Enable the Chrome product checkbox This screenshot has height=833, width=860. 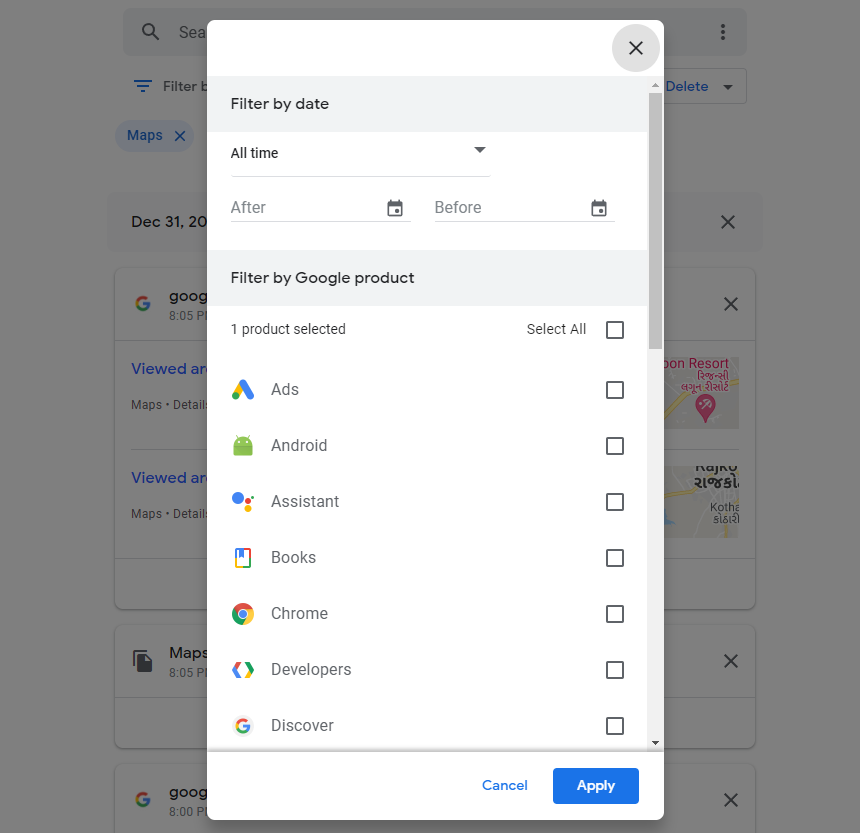(x=615, y=614)
